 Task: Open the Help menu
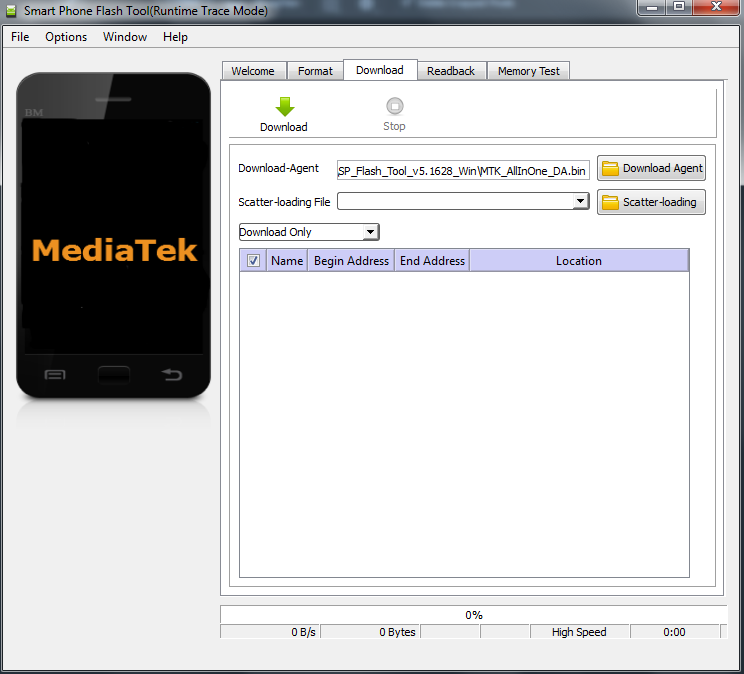coord(175,37)
